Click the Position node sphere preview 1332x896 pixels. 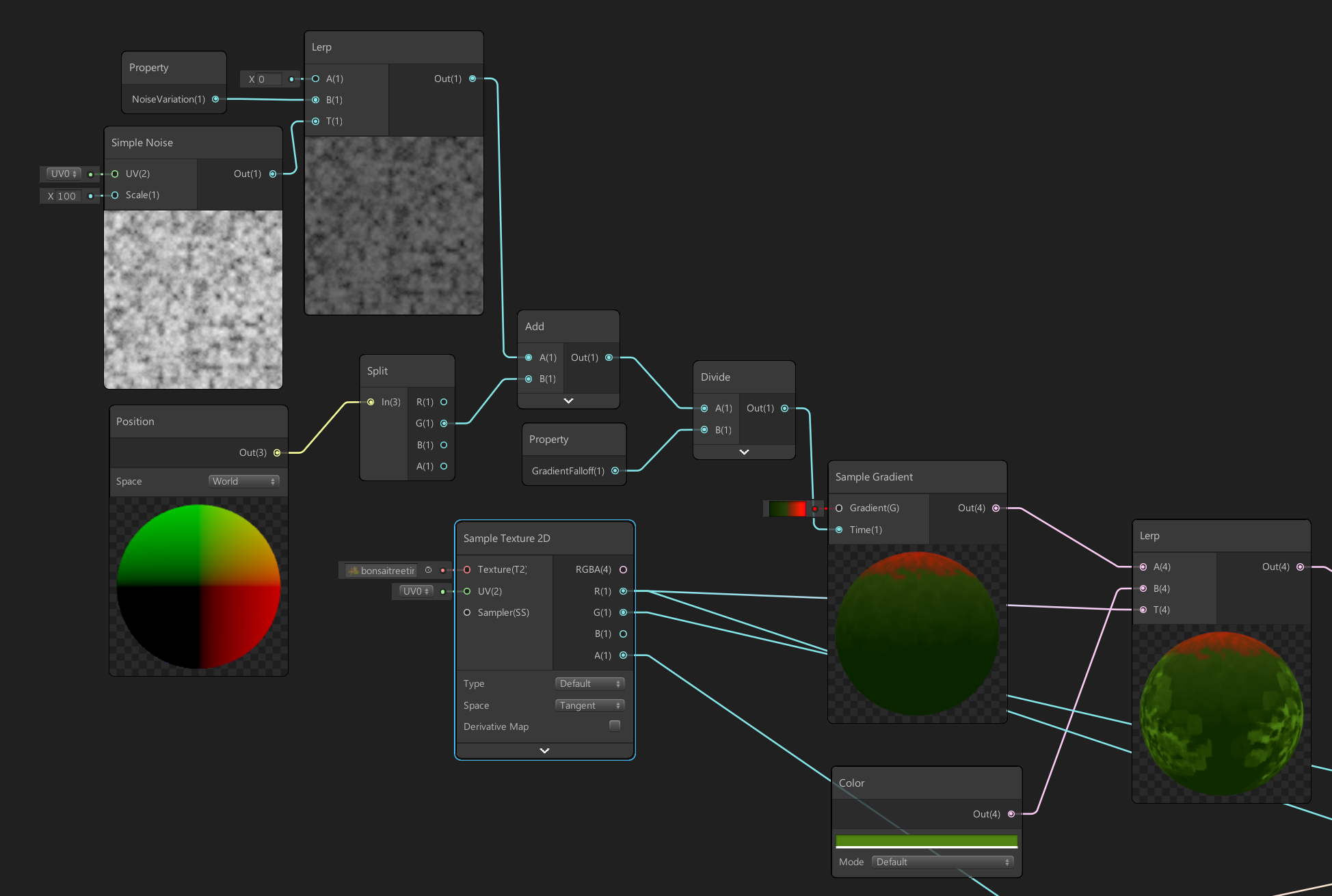(198, 586)
